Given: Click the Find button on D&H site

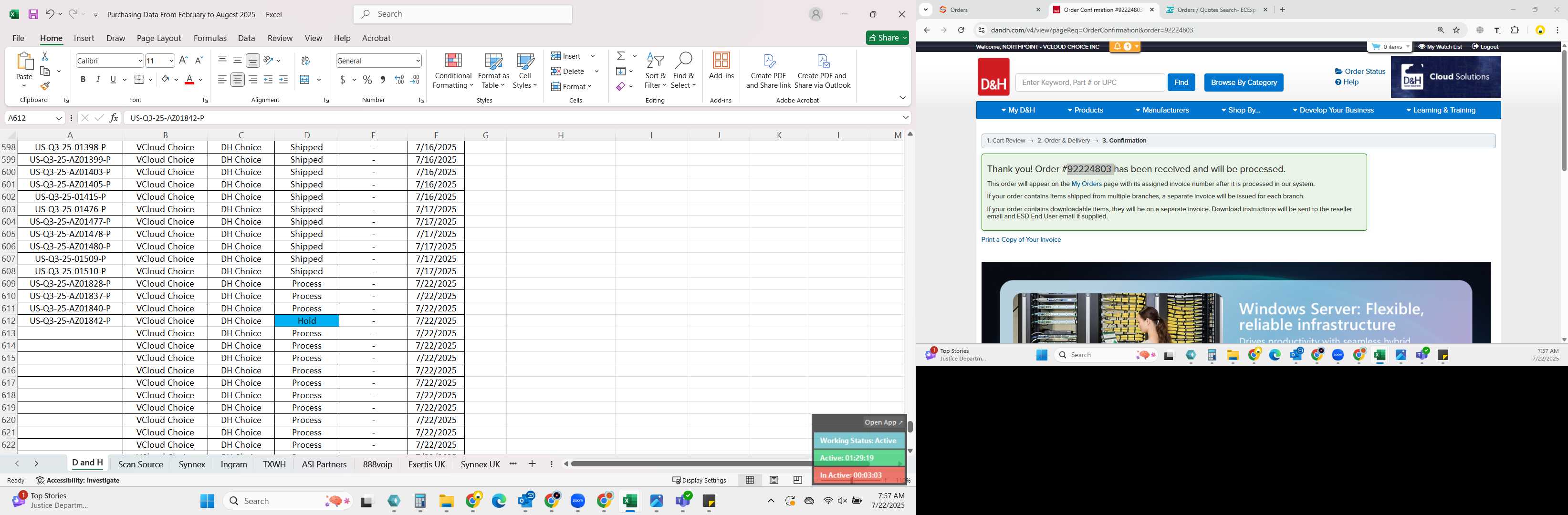Looking at the screenshot, I should [1181, 82].
